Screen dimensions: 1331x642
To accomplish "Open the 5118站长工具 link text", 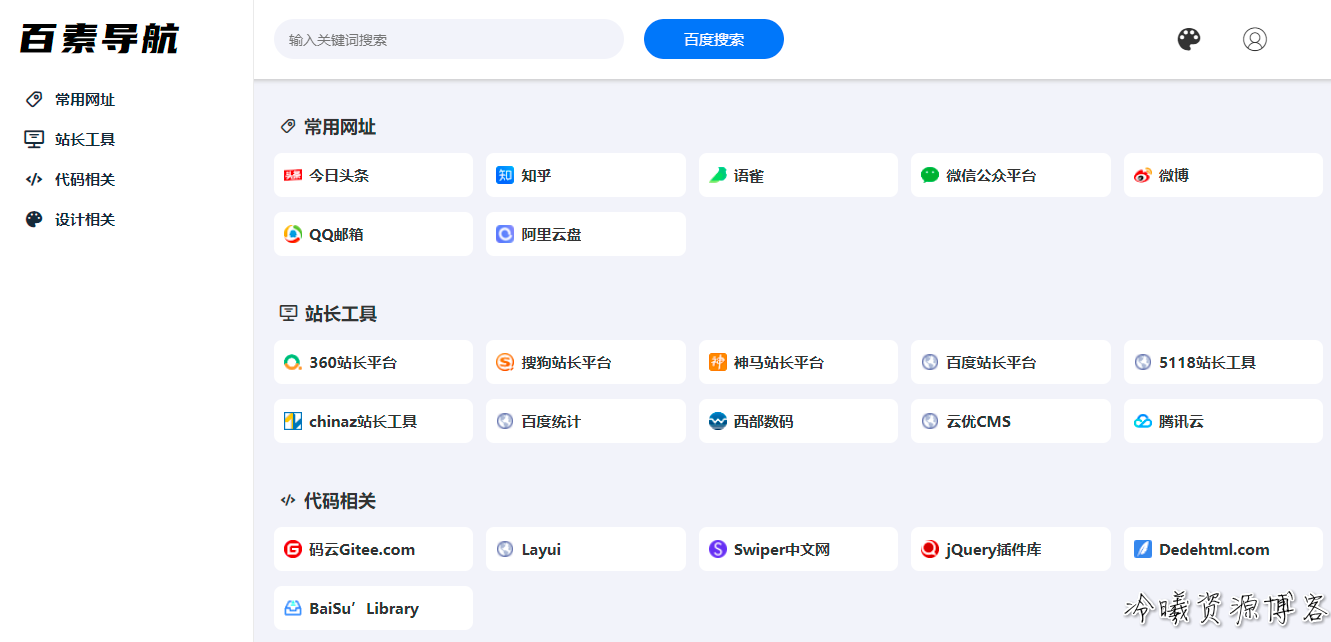I will pyautogui.click(x=1208, y=362).
